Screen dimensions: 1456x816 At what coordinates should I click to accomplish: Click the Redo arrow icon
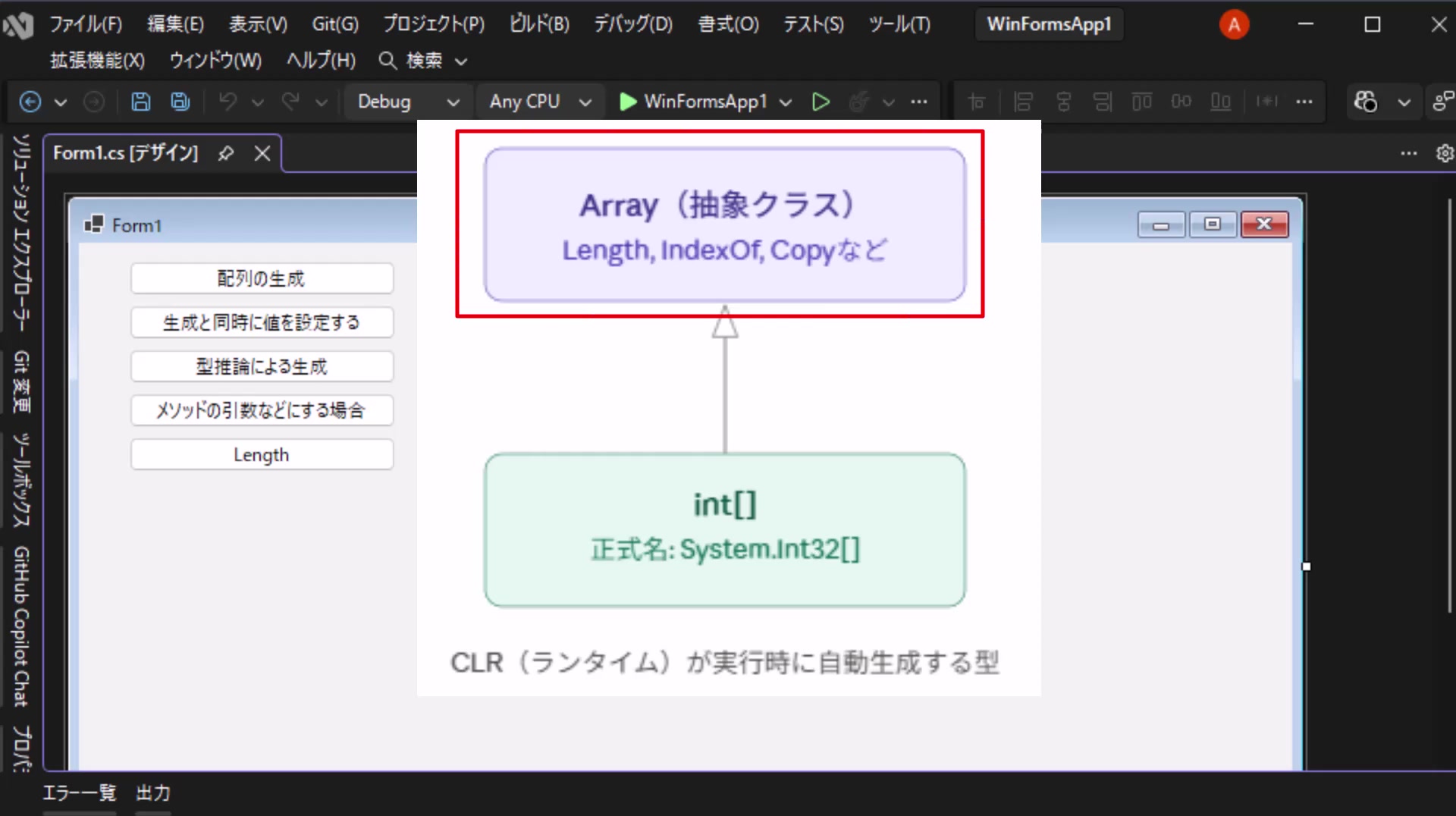point(290,102)
